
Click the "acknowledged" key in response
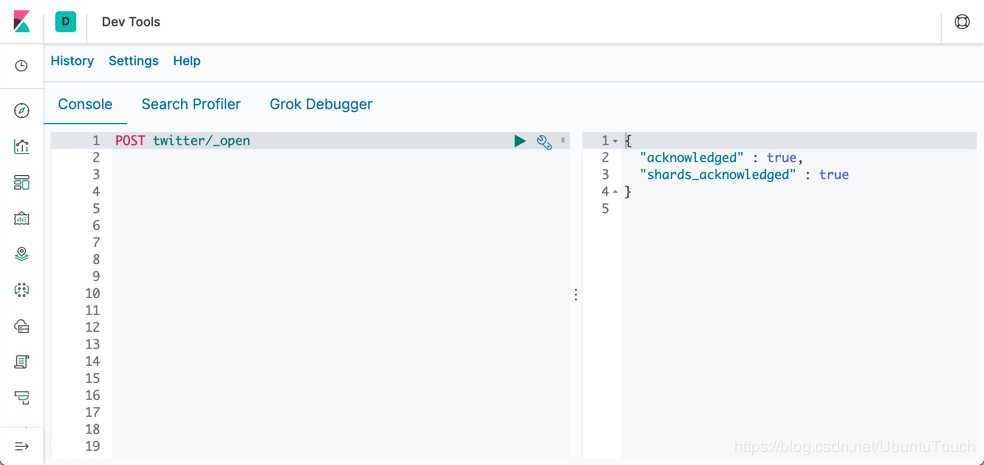coord(692,158)
